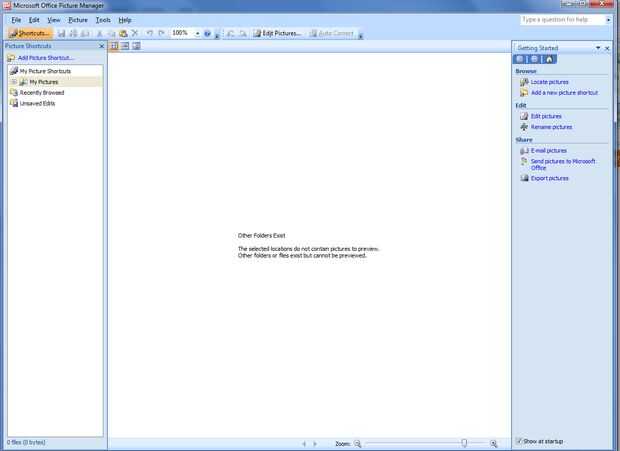Click the Copy icon in toolbar
The height and width of the screenshot is (451, 620).
[112, 34]
